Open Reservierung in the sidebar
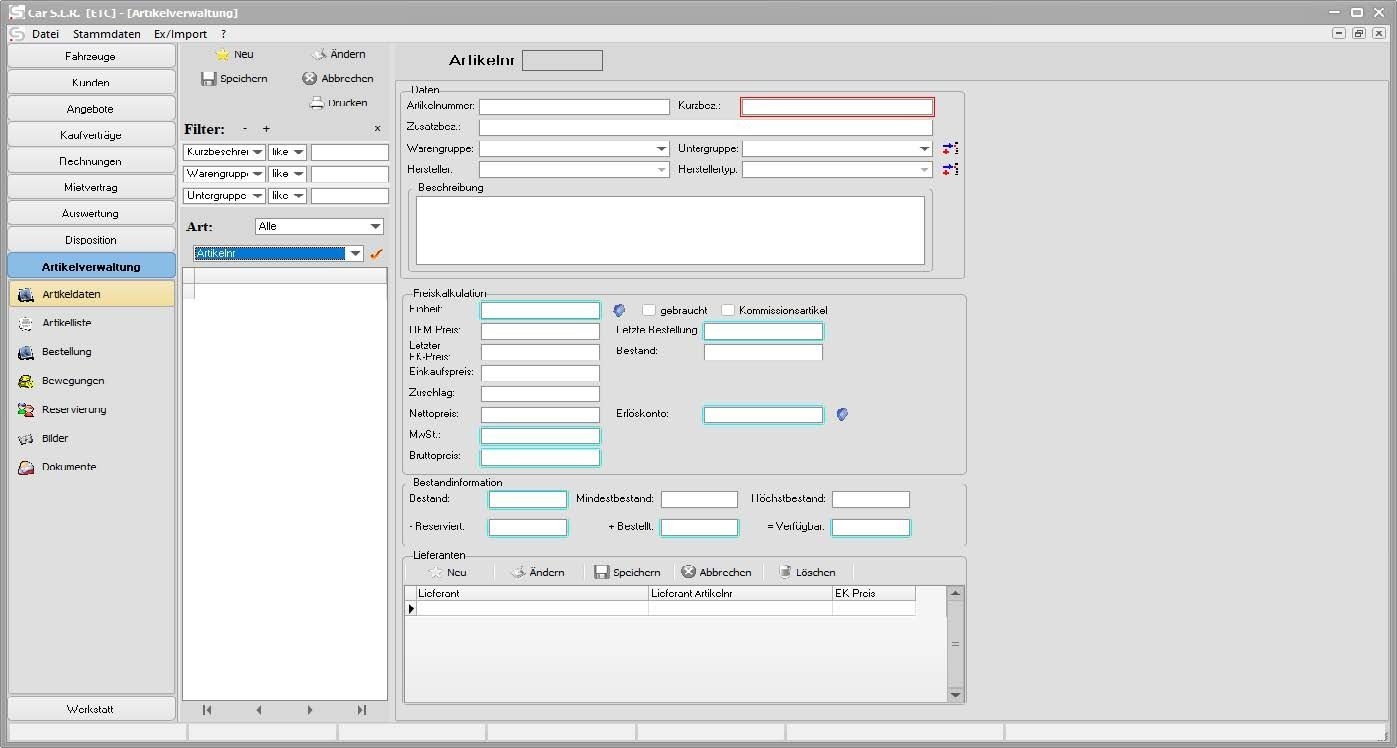Image resolution: width=1397 pixels, height=748 pixels. pos(73,410)
